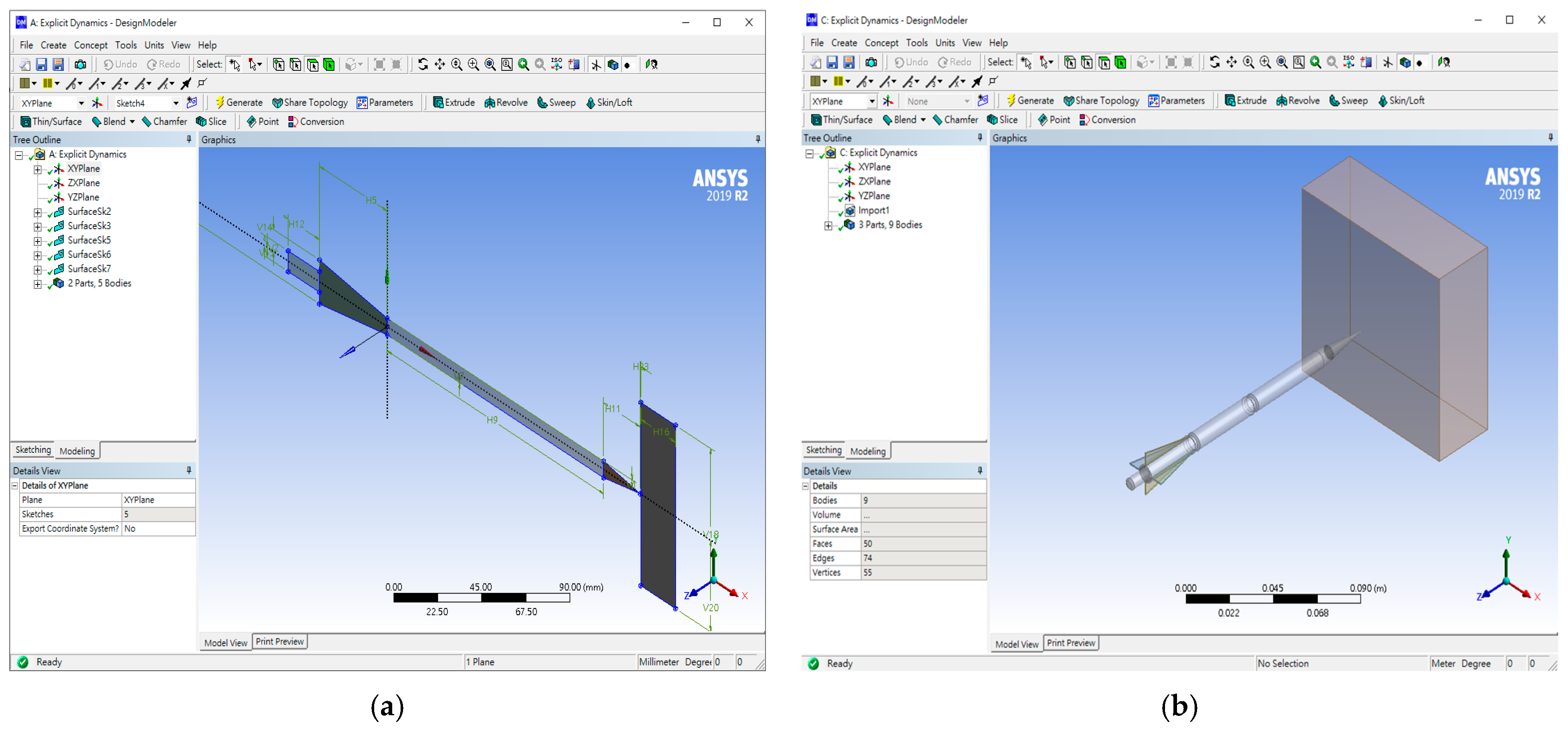Click Generate button in left window
The height and width of the screenshot is (732, 1568).
(239, 103)
